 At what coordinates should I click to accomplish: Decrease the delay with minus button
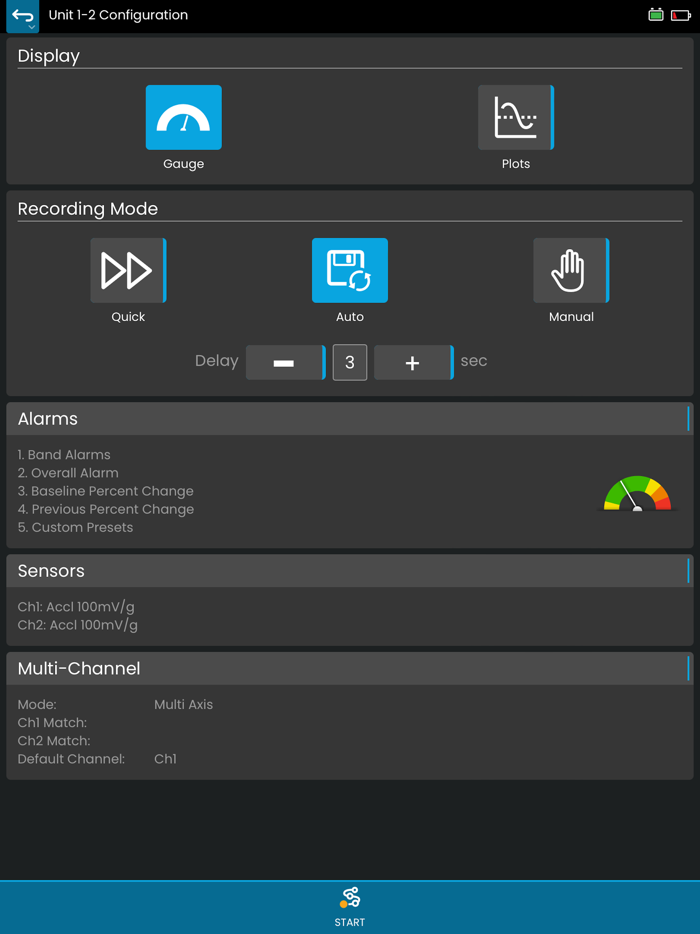pyautogui.click(x=285, y=362)
